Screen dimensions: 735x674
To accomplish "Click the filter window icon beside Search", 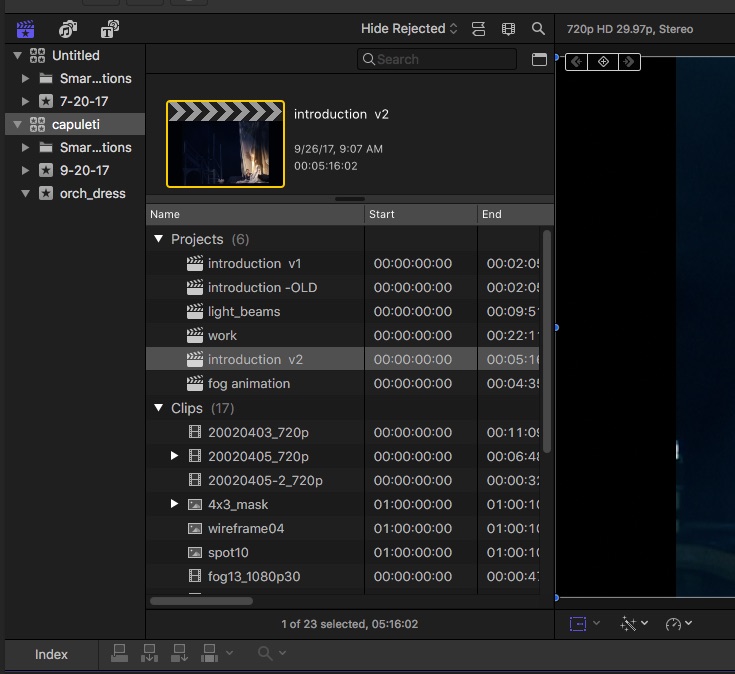I will (x=539, y=59).
